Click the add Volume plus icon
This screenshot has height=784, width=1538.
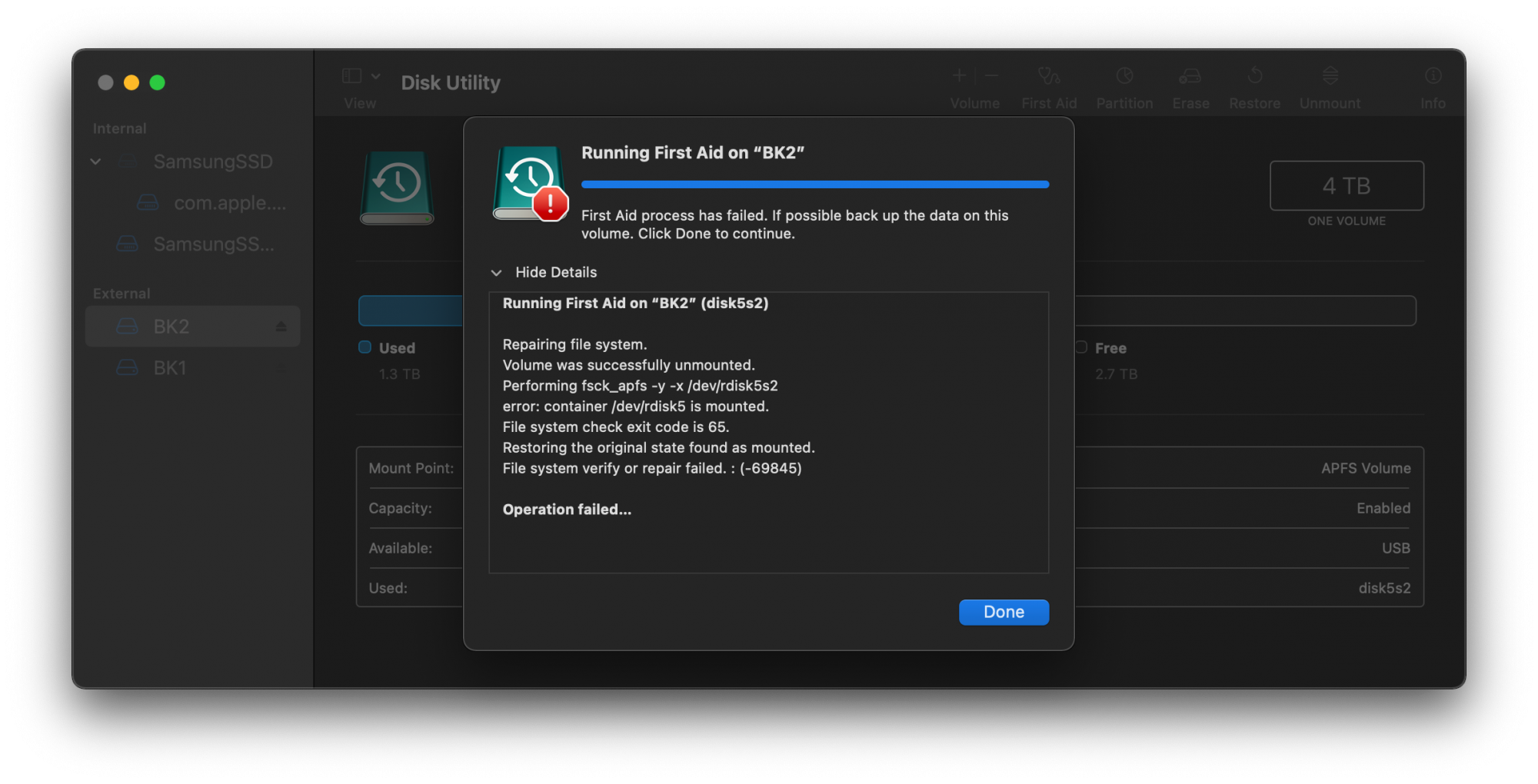pyautogui.click(x=959, y=76)
